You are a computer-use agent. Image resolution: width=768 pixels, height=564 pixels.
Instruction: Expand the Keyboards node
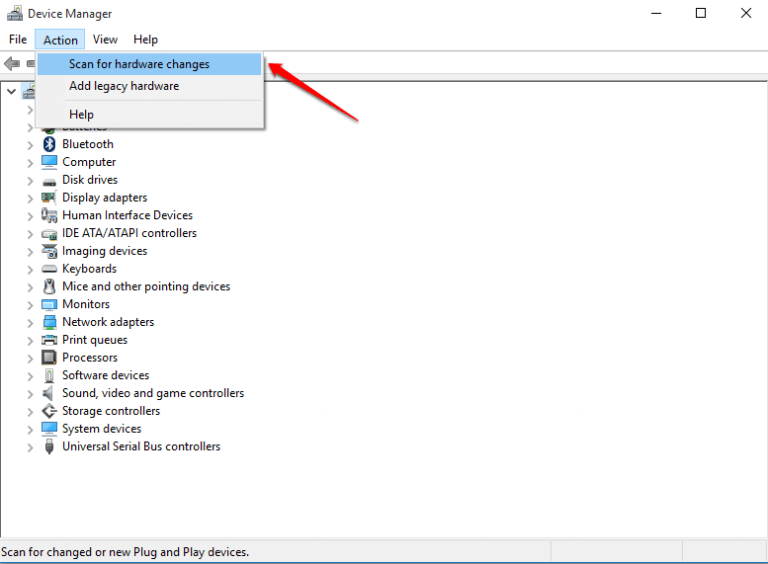click(x=30, y=269)
